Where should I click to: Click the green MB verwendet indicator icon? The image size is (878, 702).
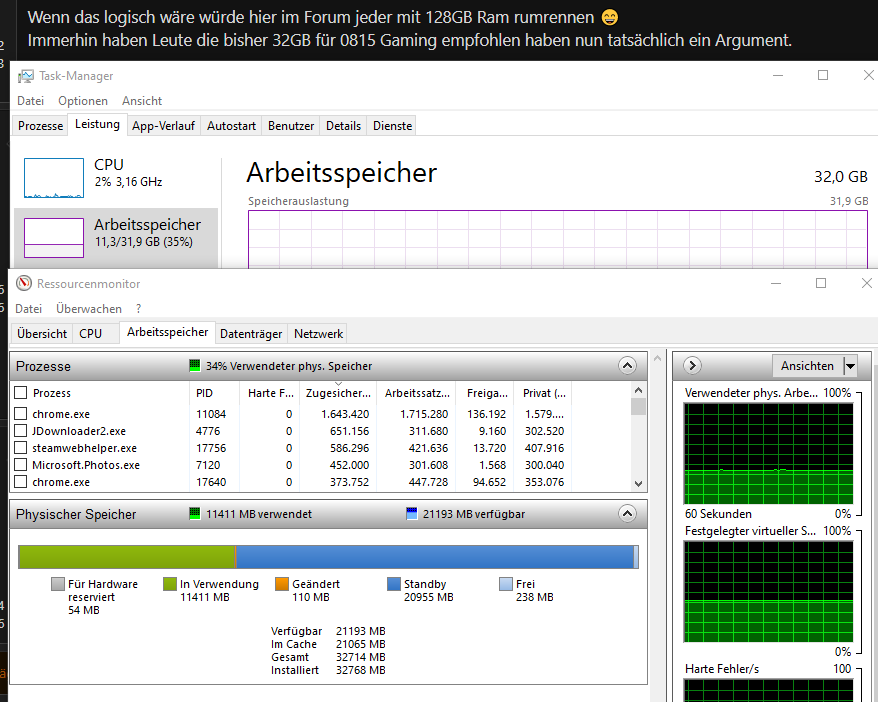194,513
